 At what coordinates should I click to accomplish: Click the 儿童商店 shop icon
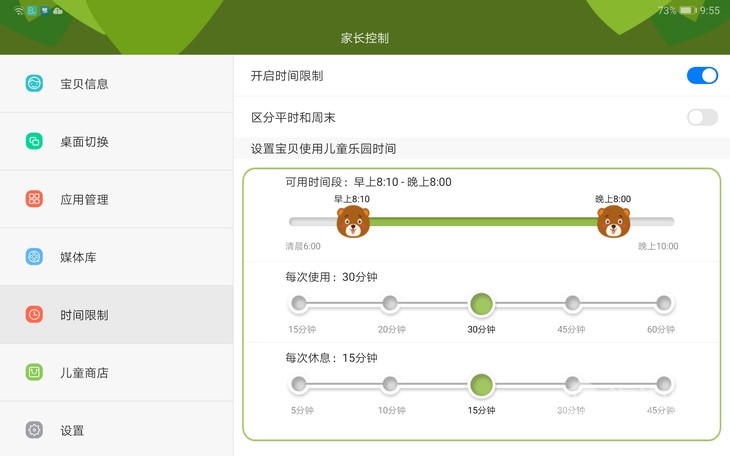tap(34, 372)
